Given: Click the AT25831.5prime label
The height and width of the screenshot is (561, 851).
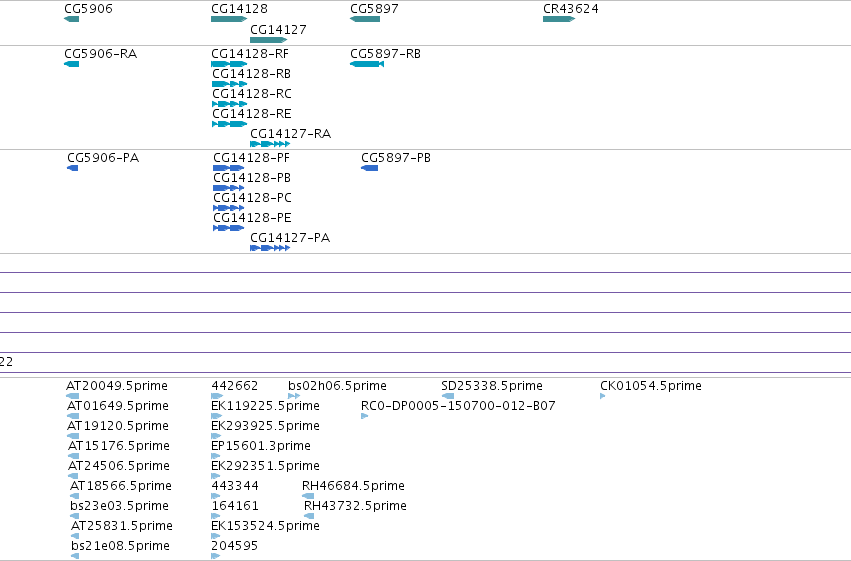Looking at the screenshot, I should (122, 526).
